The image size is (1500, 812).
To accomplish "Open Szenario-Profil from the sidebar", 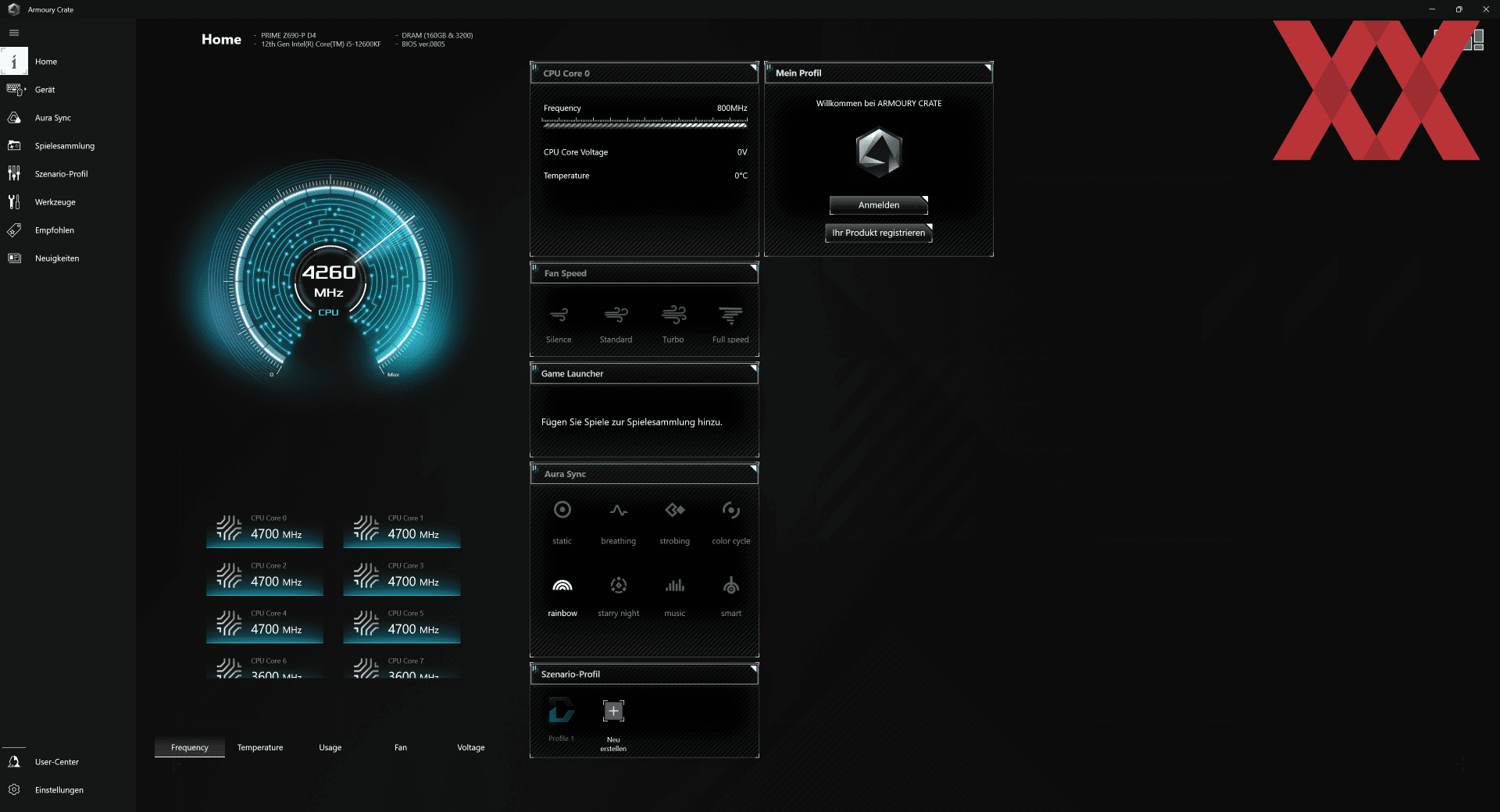I will pyautogui.click(x=61, y=174).
